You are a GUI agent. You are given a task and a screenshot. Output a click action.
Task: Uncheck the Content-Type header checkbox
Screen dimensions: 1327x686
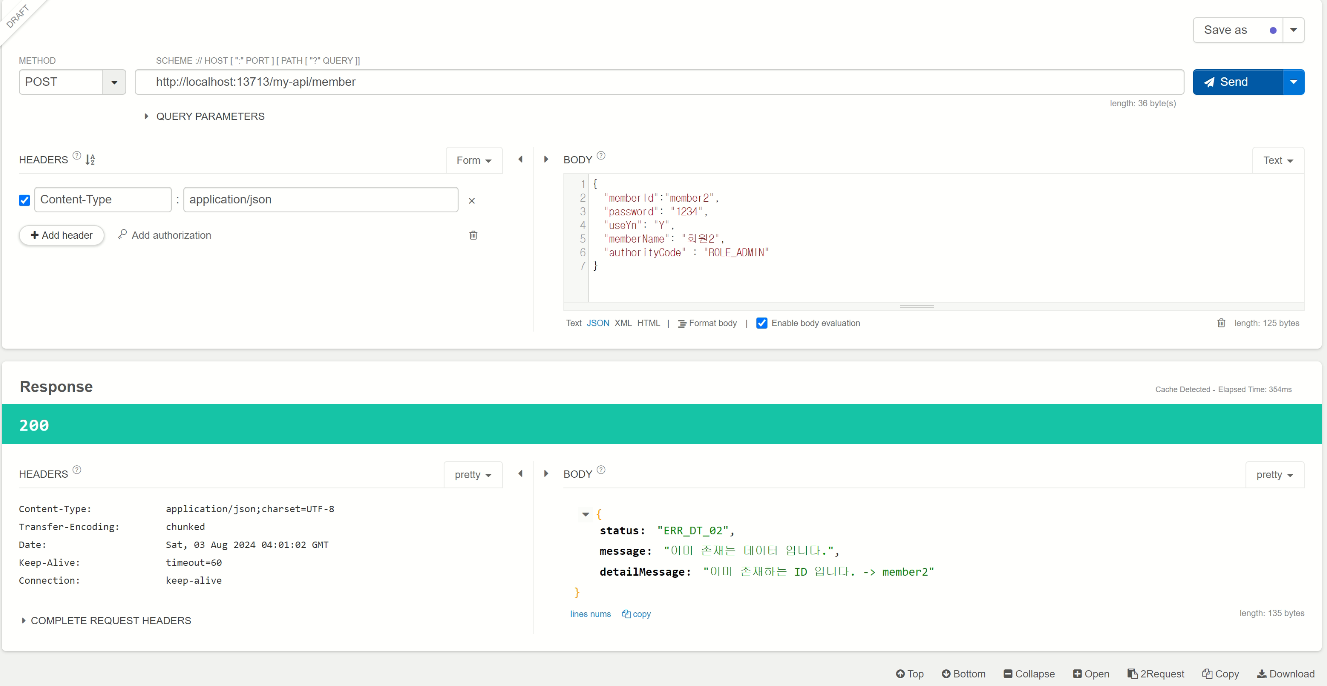pyautogui.click(x=25, y=200)
